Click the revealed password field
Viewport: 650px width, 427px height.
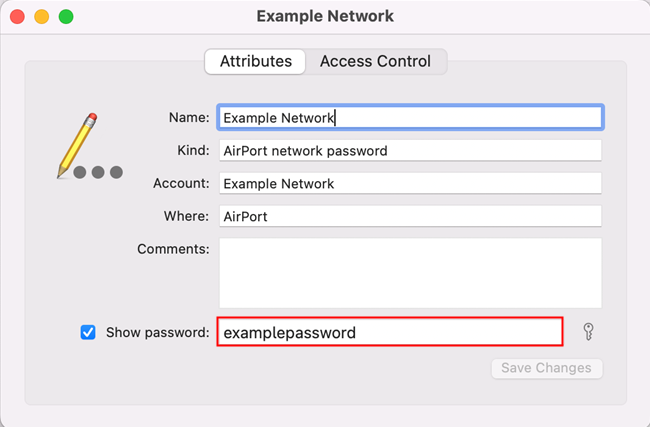point(390,332)
